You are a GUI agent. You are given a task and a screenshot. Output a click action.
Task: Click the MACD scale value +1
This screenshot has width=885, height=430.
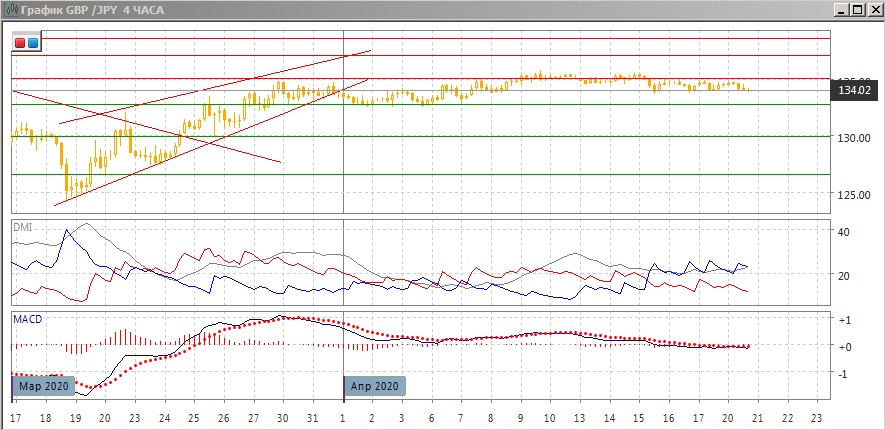click(x=844, y=320)
